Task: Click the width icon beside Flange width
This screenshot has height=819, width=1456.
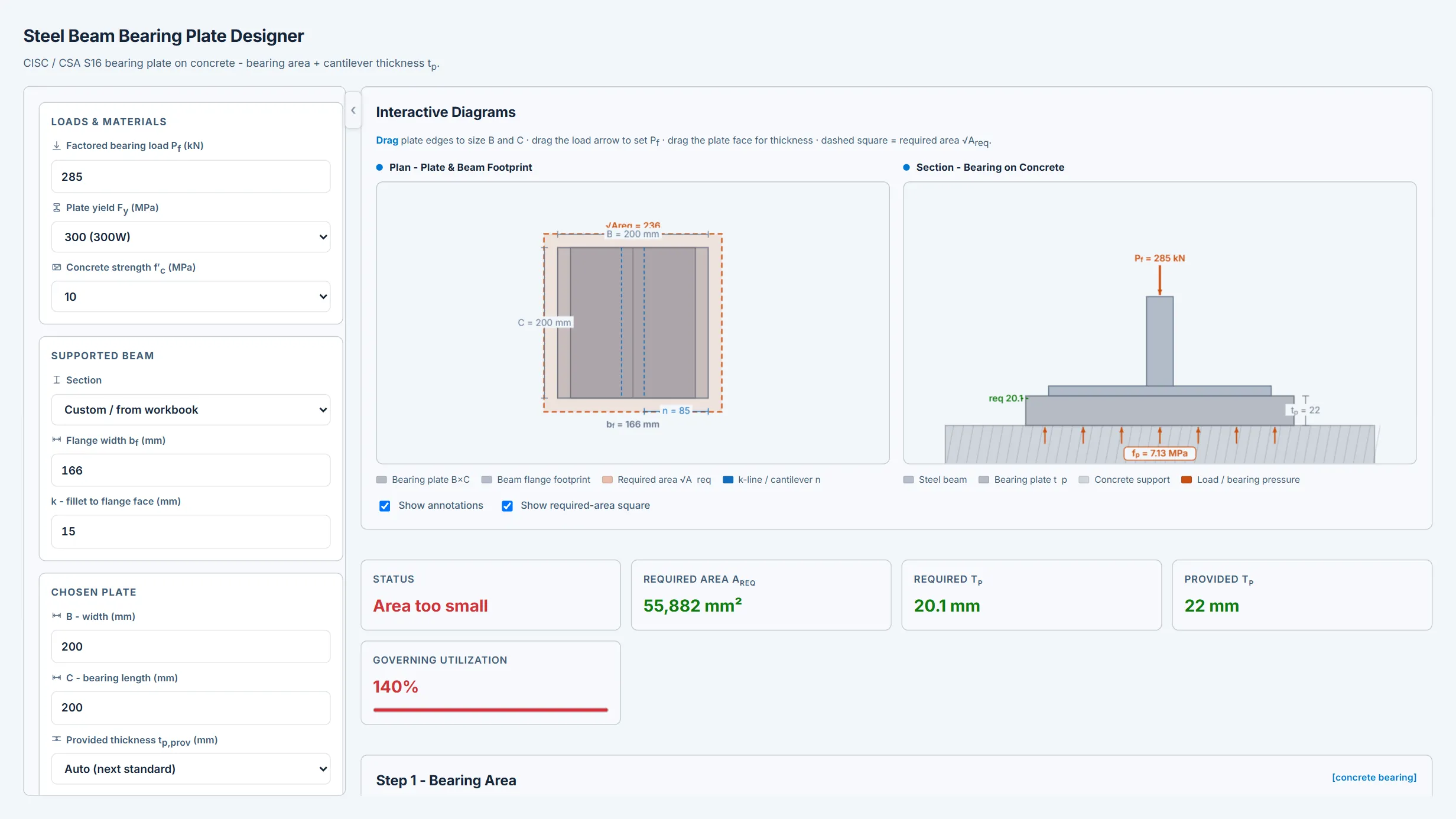Action: [x=57, y=440]
